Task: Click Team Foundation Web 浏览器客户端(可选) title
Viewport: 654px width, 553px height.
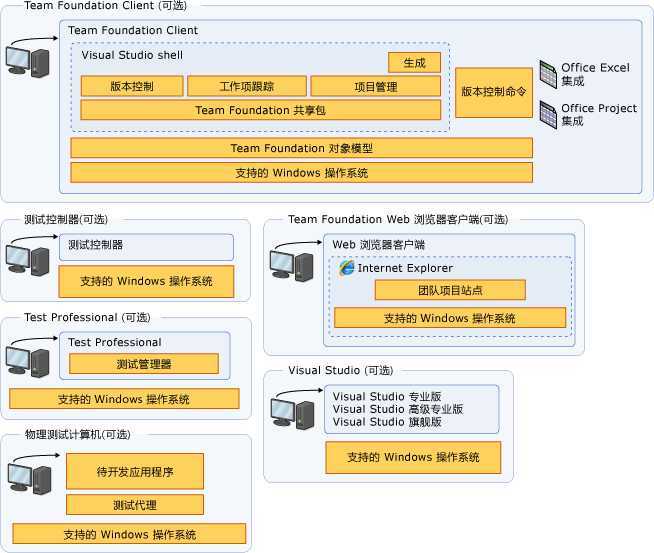Action: point(398,219)
